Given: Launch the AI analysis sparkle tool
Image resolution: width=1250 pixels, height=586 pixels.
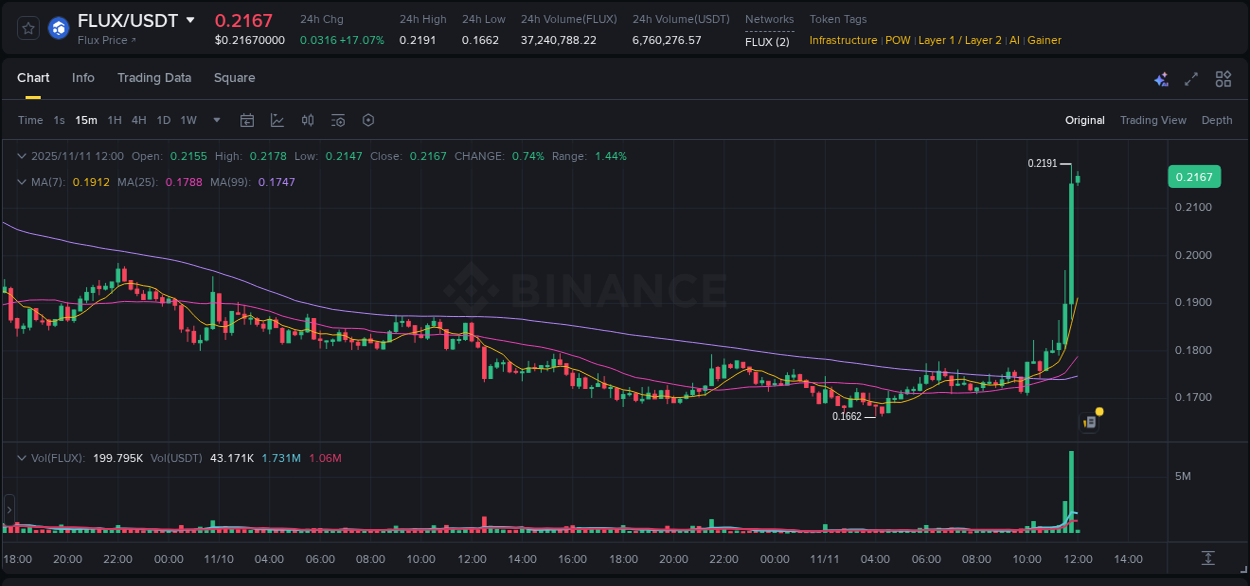Looking at the screenshot, I should (1161, 78).
